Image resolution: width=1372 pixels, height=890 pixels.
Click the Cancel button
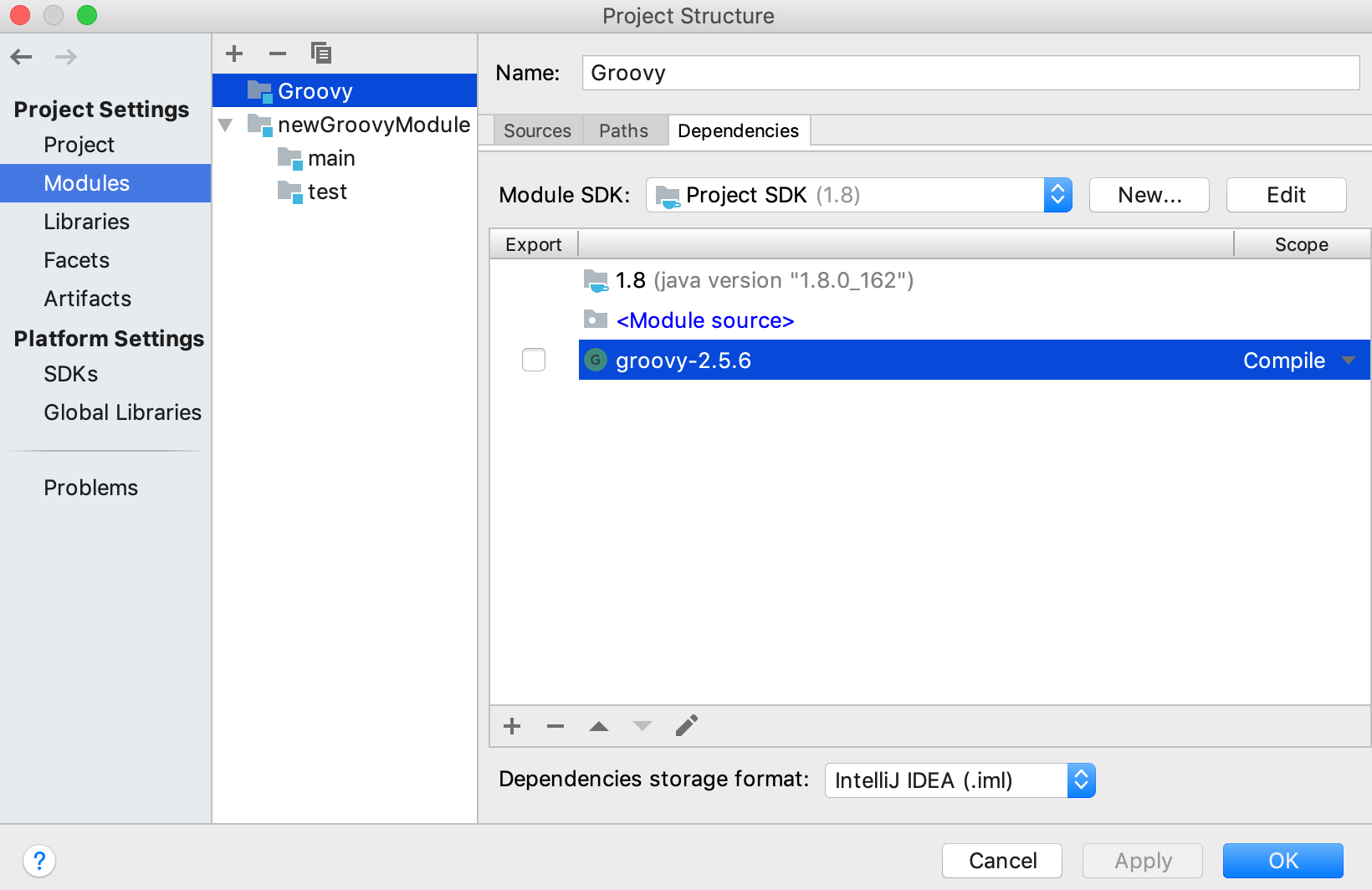[x=1002, y=861]
